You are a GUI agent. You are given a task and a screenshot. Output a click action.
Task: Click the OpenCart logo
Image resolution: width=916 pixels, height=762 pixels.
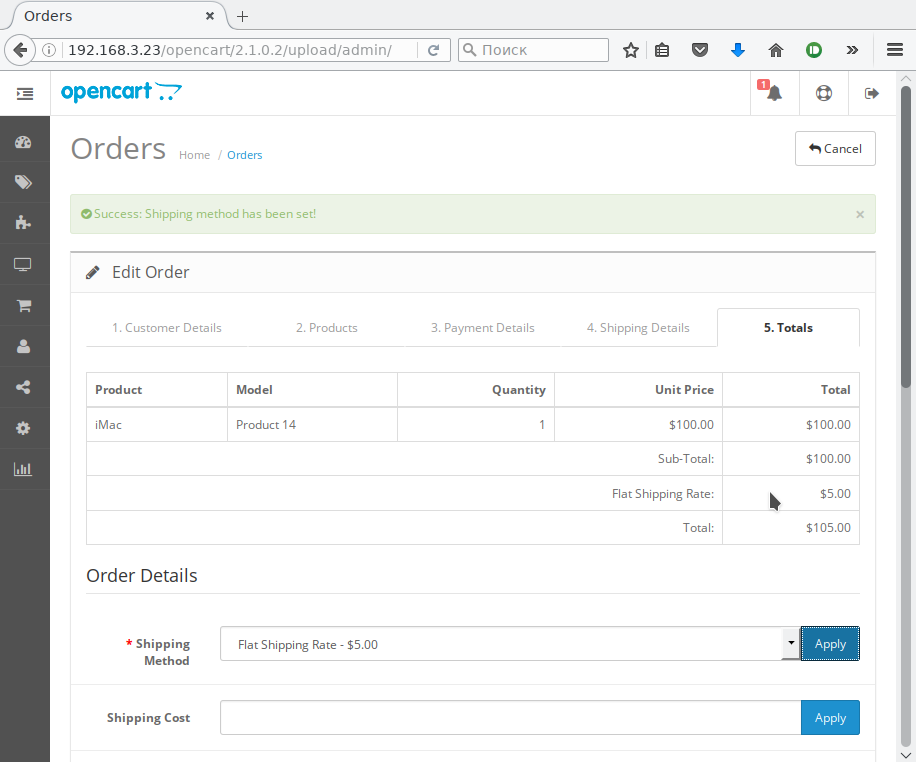pyautogui.click(x=122, y=92)
